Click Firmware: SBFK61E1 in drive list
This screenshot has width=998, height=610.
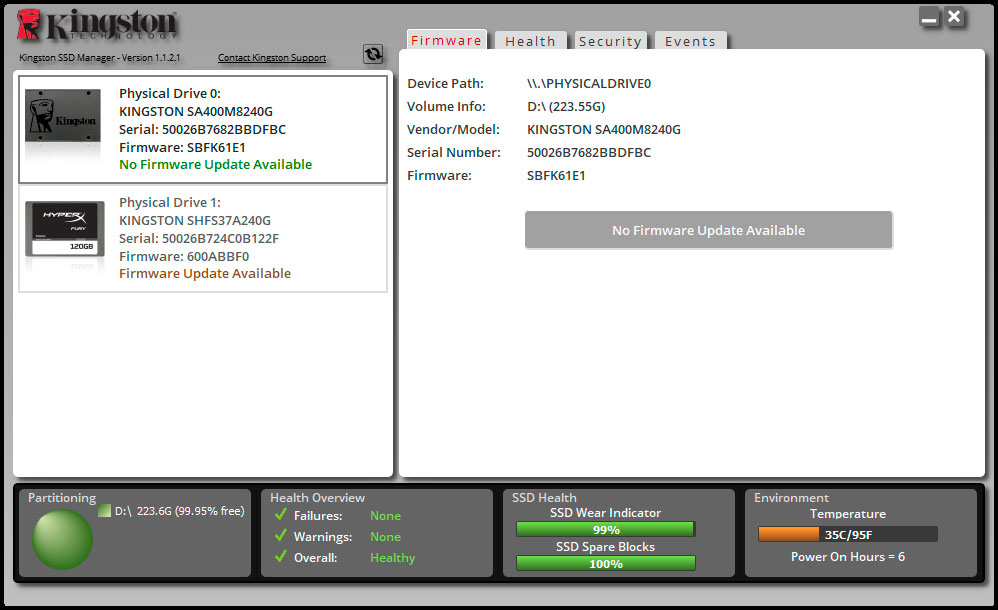coord(182,147)
